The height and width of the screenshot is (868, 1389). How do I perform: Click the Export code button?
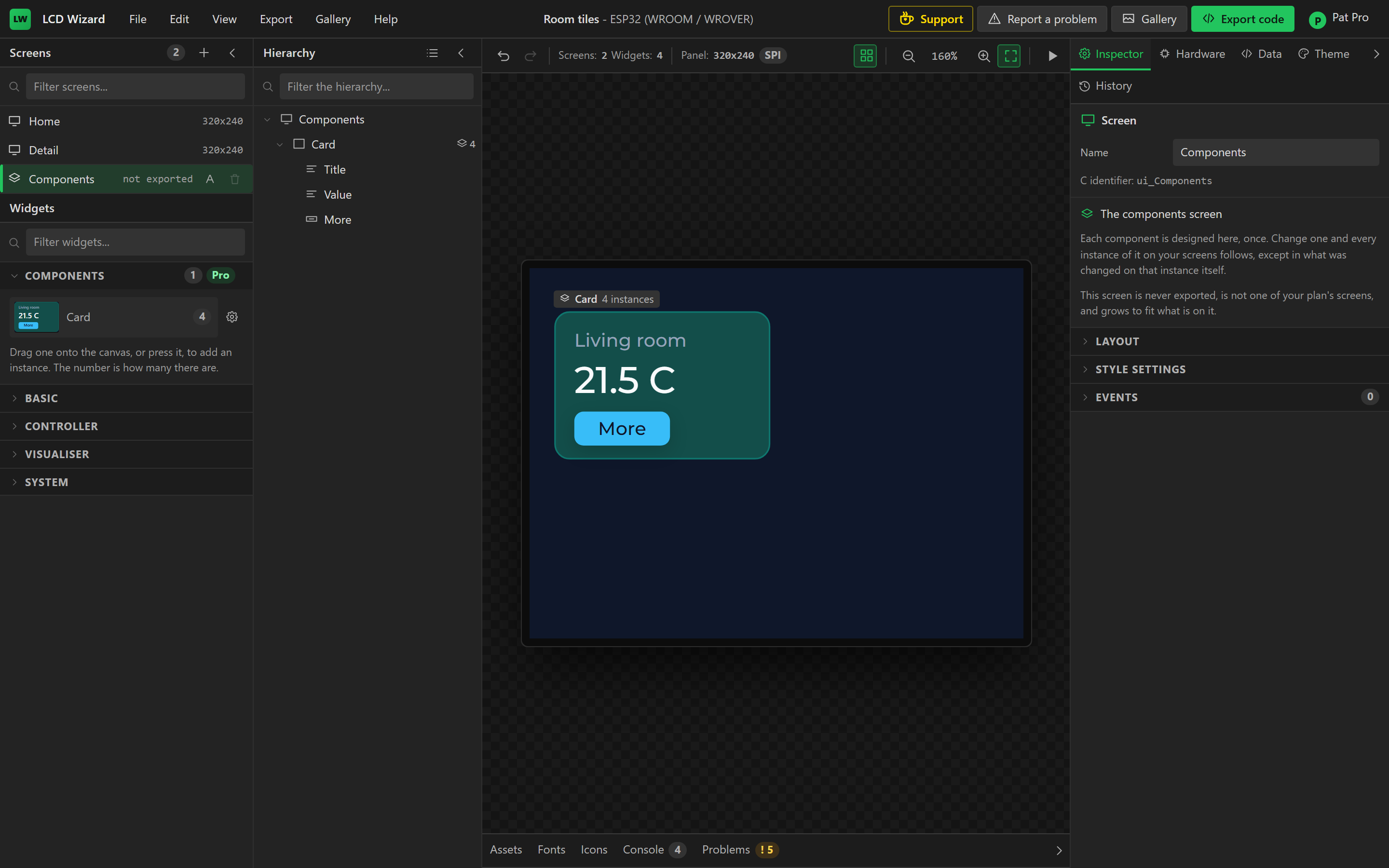[x=1243, y=19]
